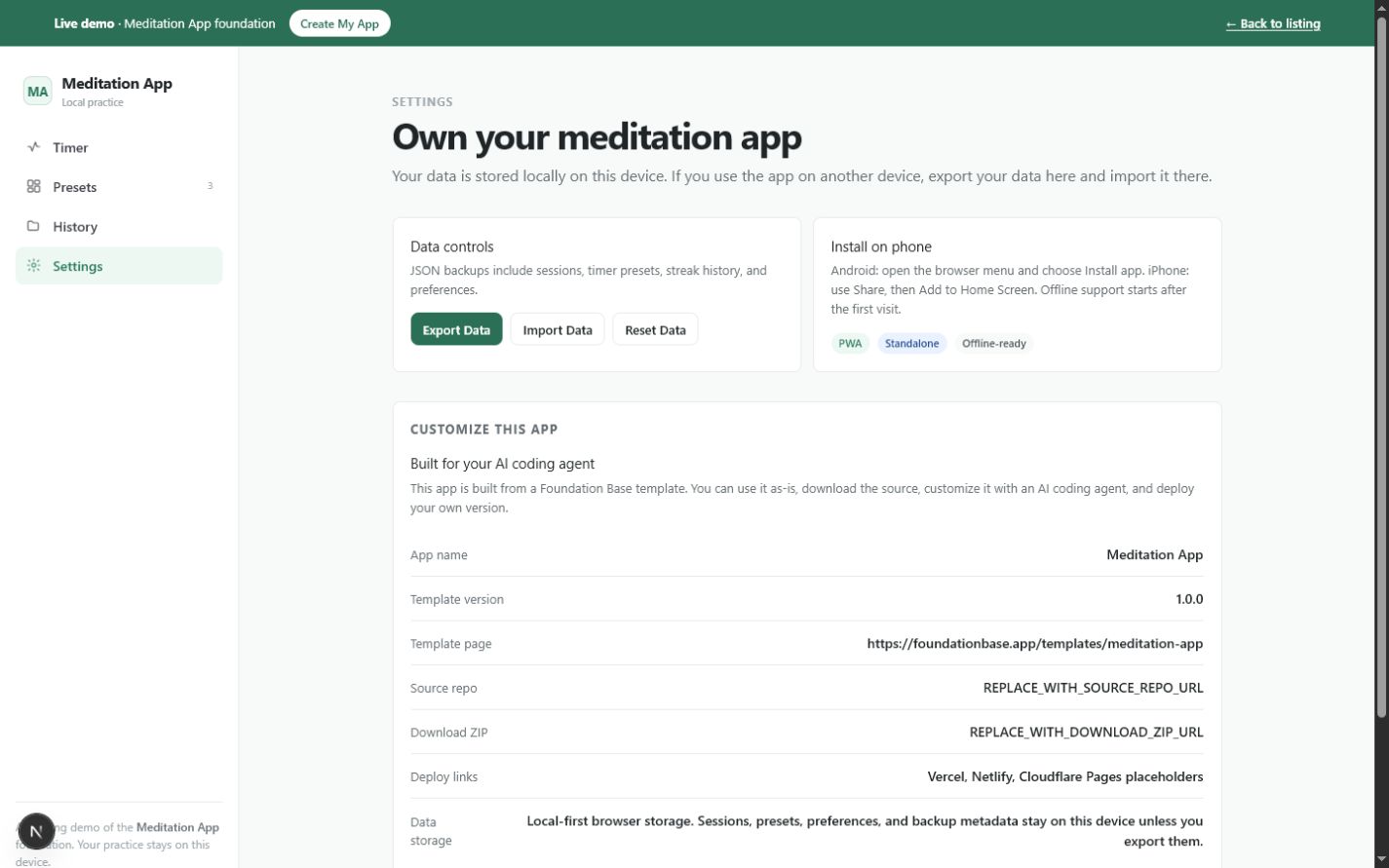
Task: Click the Built for your AI coding agent subtitle
Action: pos(502,464)
